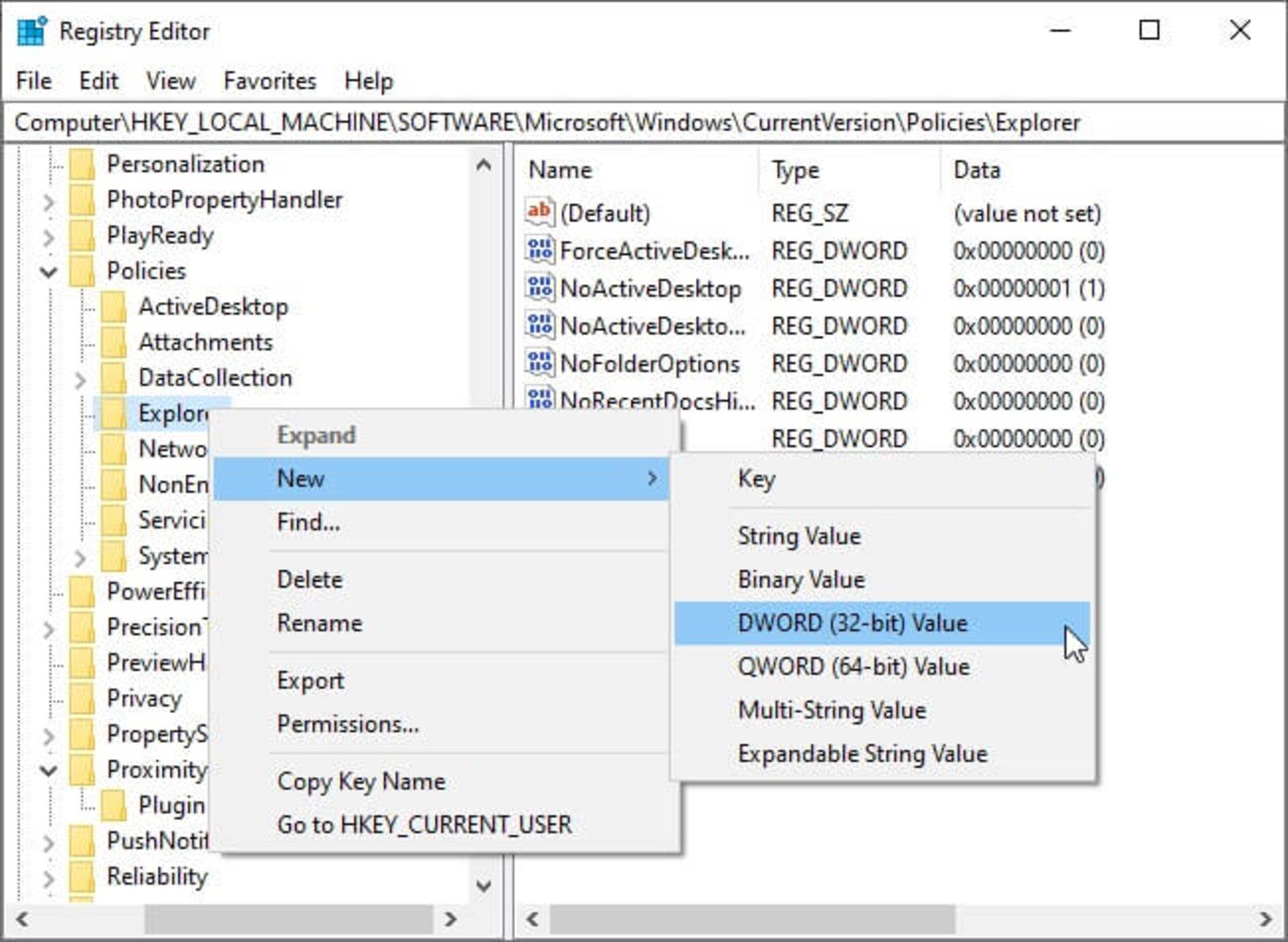Screen dimensions: 1288x942
Task: Click the PhotoPropertyHandler folder icon
Action: coord(83,200)
